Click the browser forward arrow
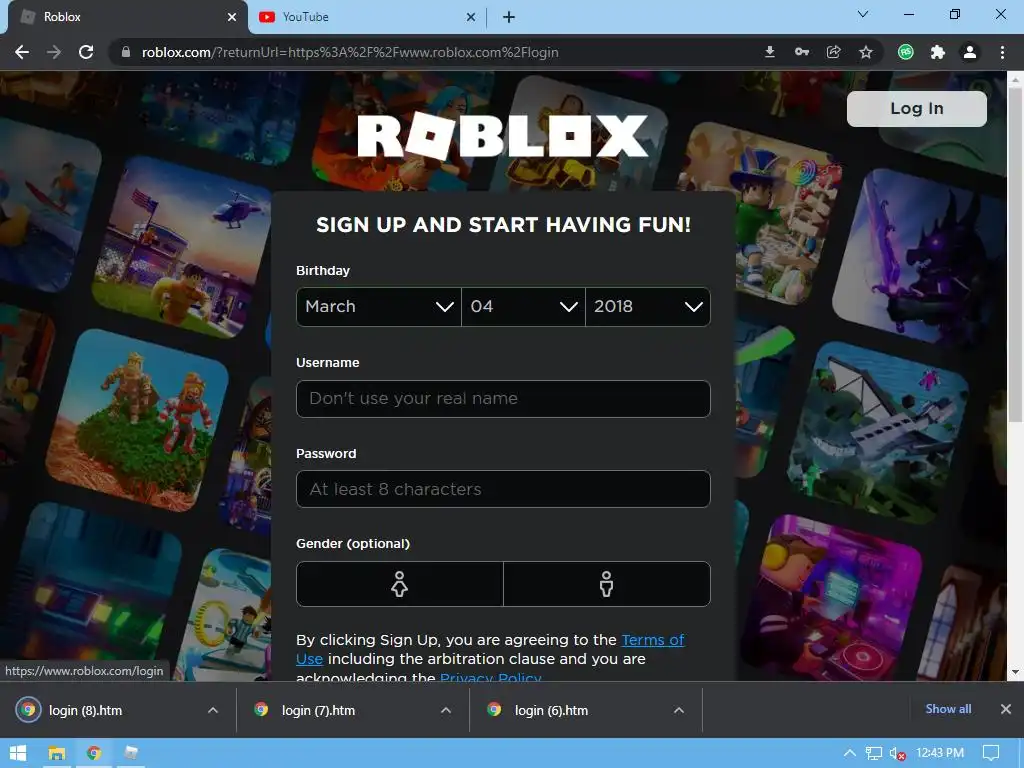This screenshot has height=768, width=1024. tap(54, 52)
